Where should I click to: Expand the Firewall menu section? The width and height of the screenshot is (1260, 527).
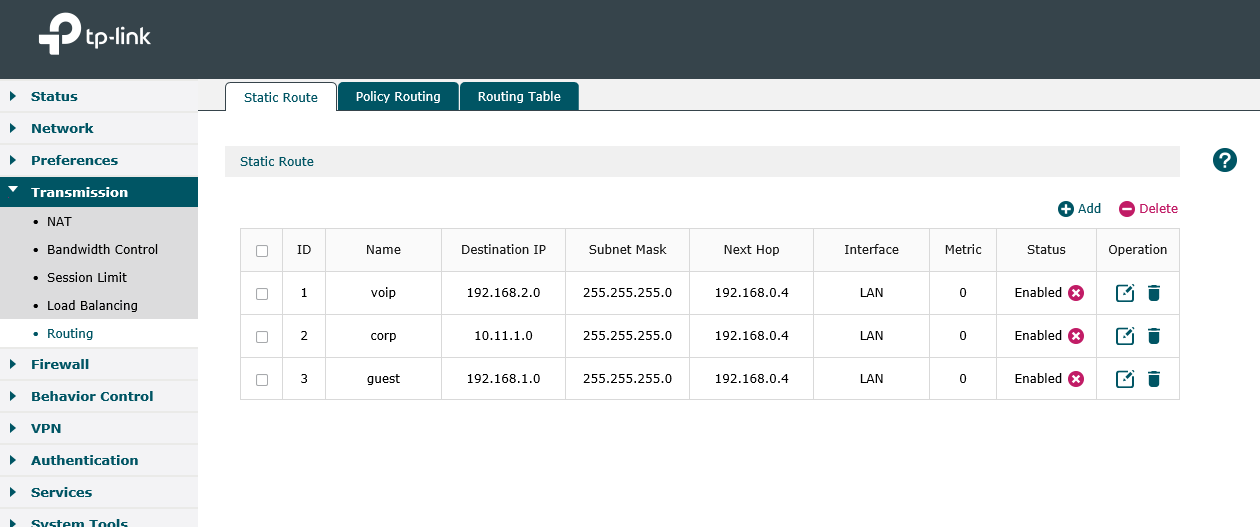(60, 364)
